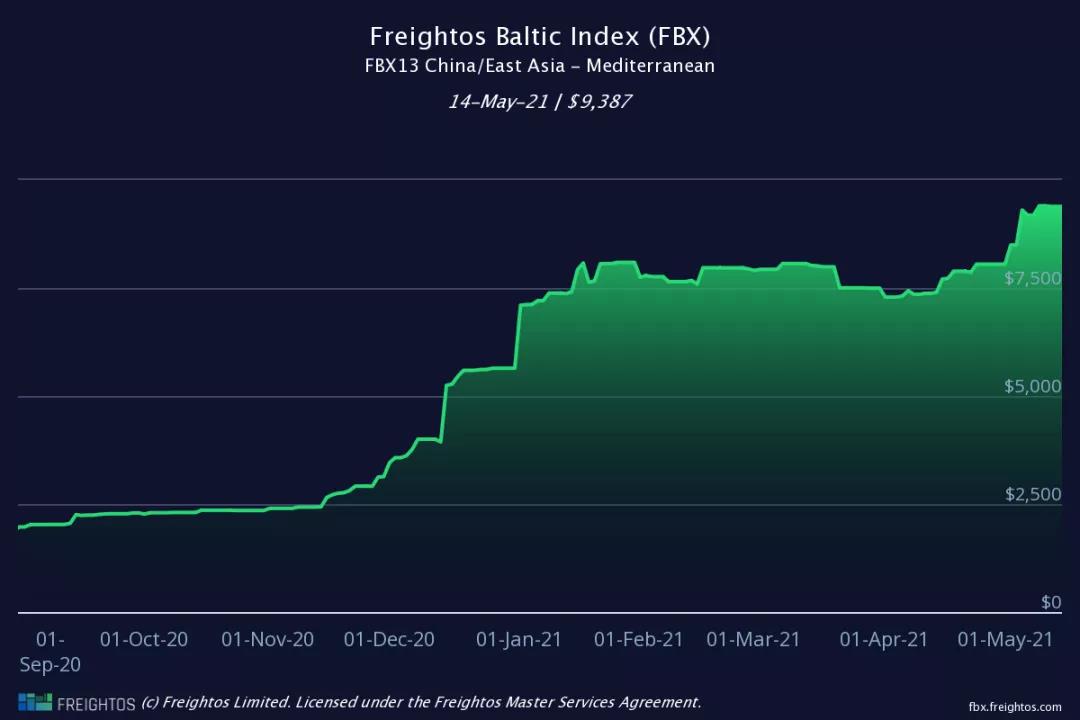Screen dimensions: 1080x720
Task: Click the 01-Apr-21 date label
Action: [884, 640]
